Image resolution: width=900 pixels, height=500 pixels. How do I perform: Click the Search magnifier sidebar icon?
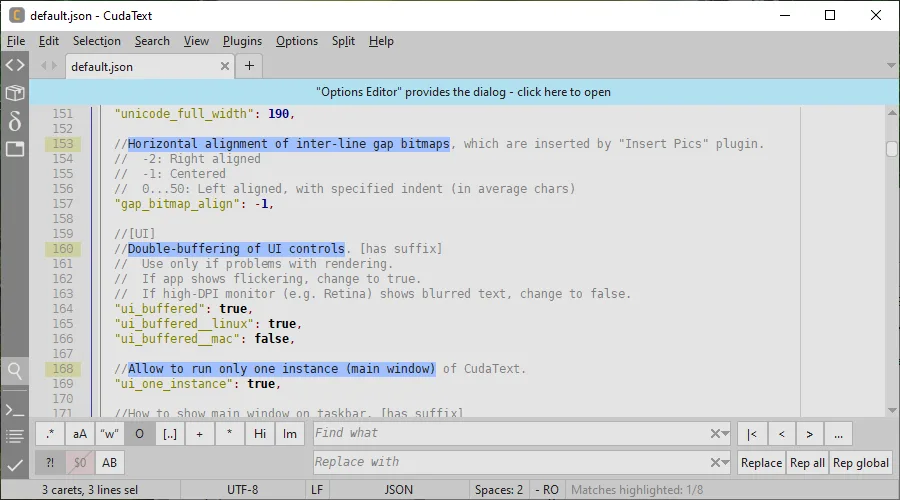pos(15,371)
